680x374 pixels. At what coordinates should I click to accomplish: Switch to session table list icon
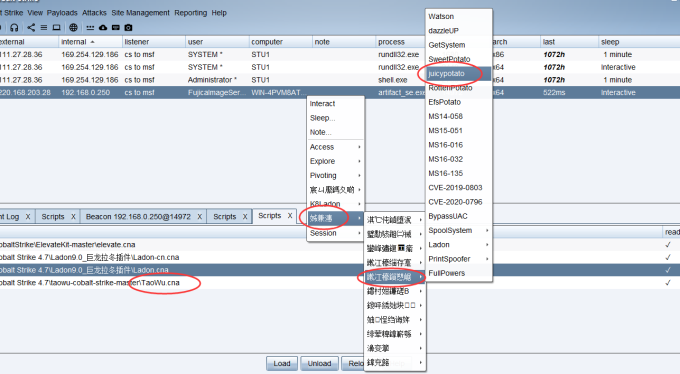(x=44, y=28)
